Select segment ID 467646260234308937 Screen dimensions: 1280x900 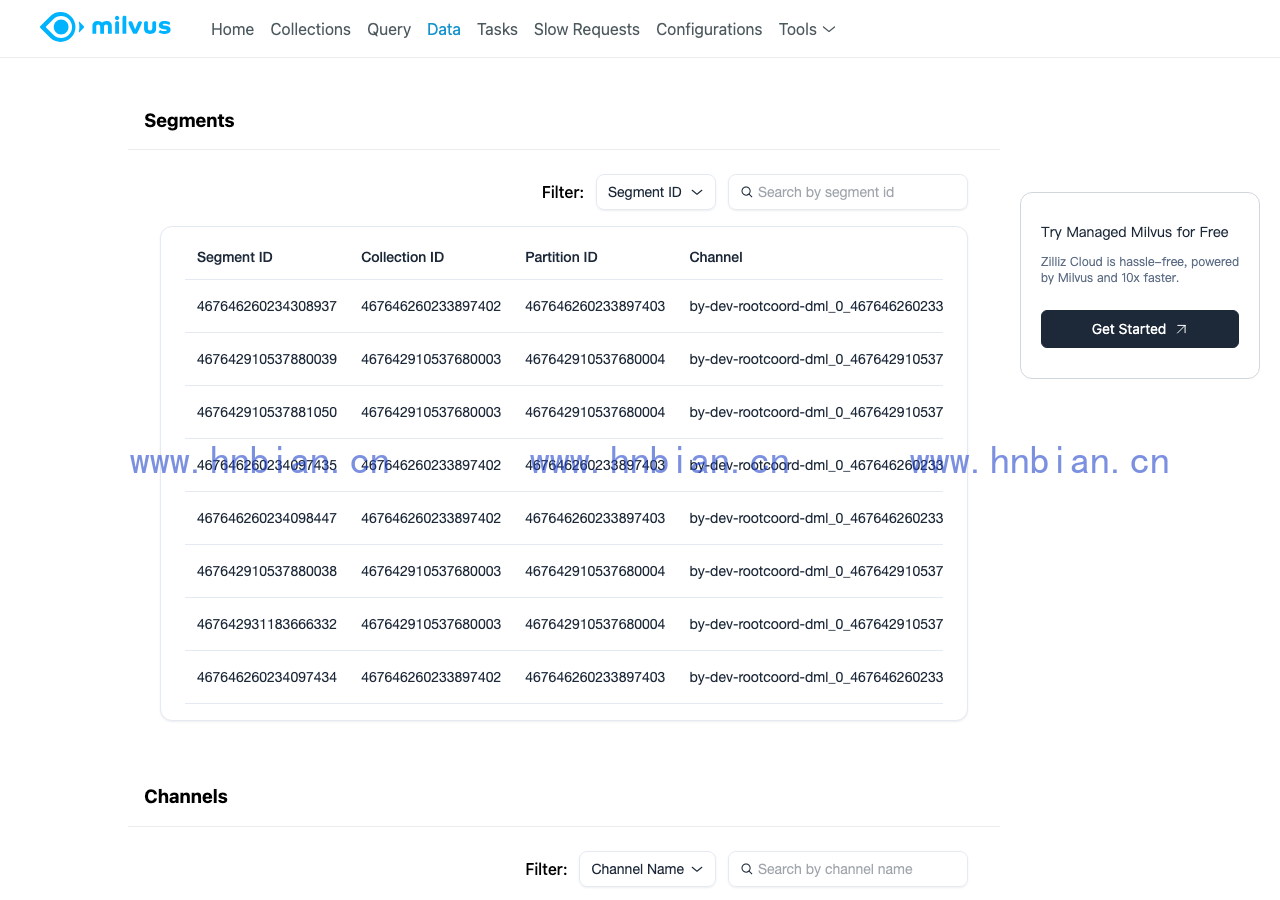point(267,306)
